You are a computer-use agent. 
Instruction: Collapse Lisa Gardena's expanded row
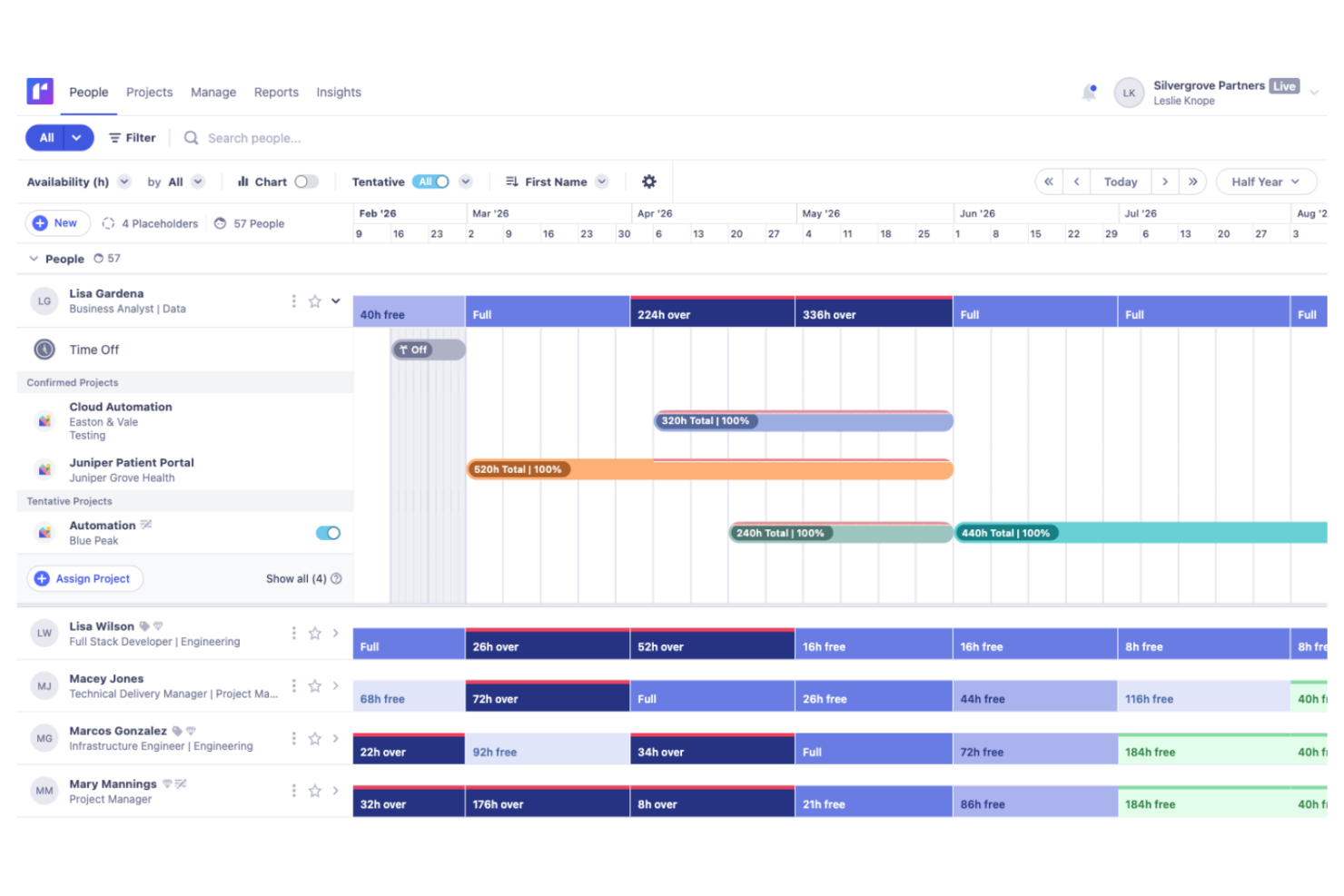[x=336, y=301]
